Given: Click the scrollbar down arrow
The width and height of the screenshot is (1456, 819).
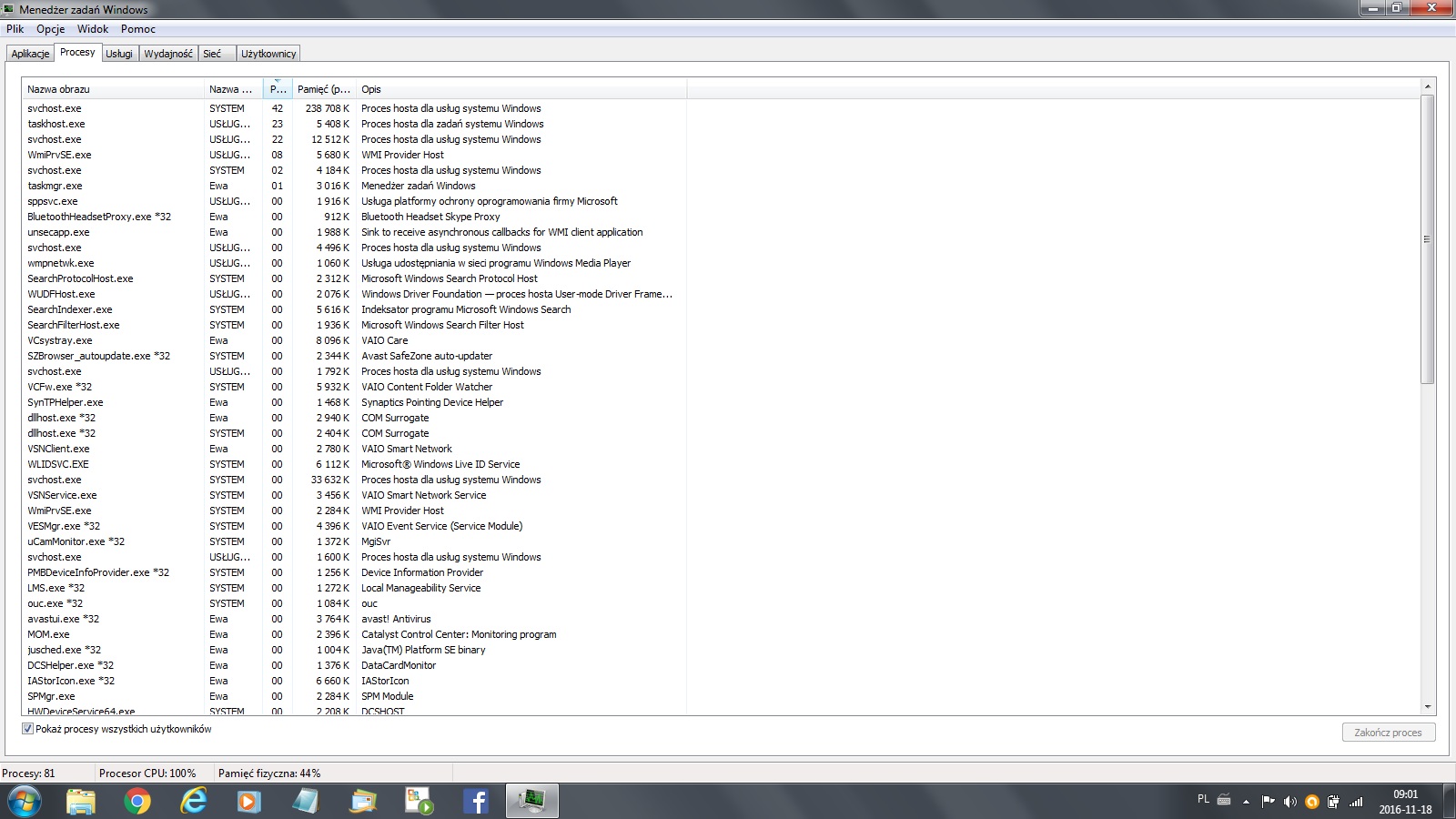Looking at the screenshot, I should pyautogui.click(x=1427, y=707).
